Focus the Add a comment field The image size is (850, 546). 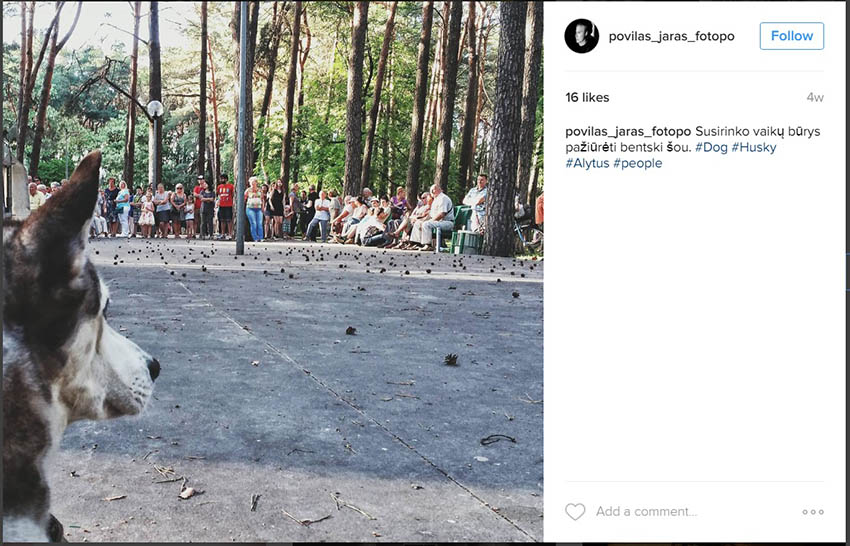(692, 511)
